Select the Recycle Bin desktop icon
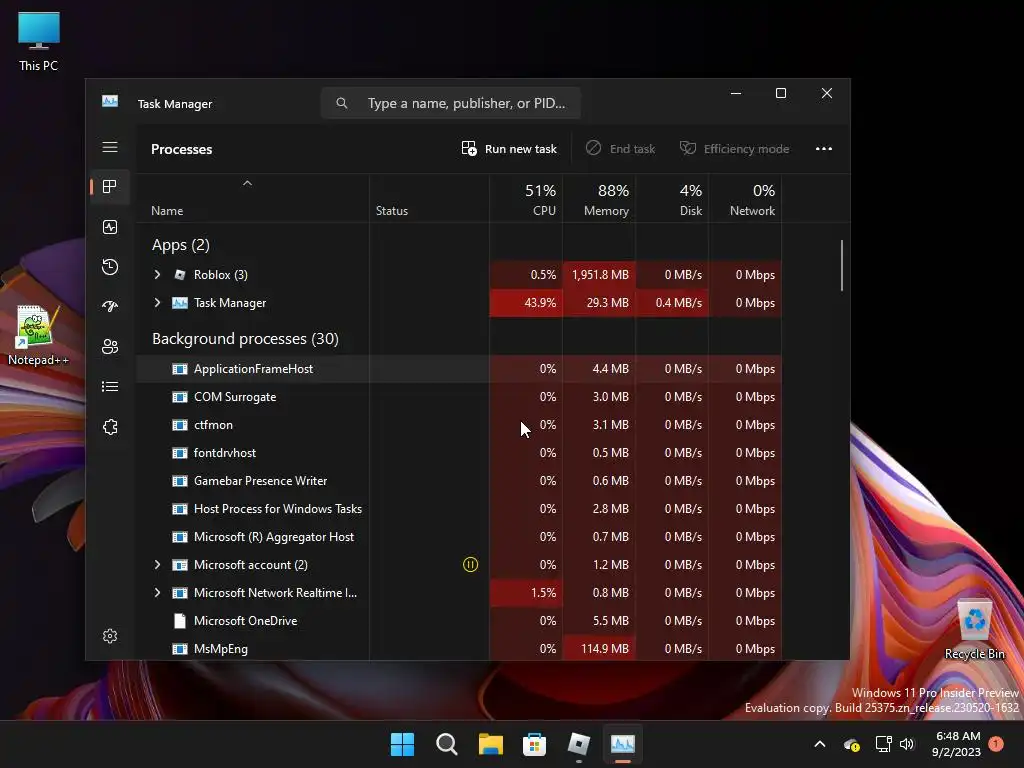 point(974,629)
